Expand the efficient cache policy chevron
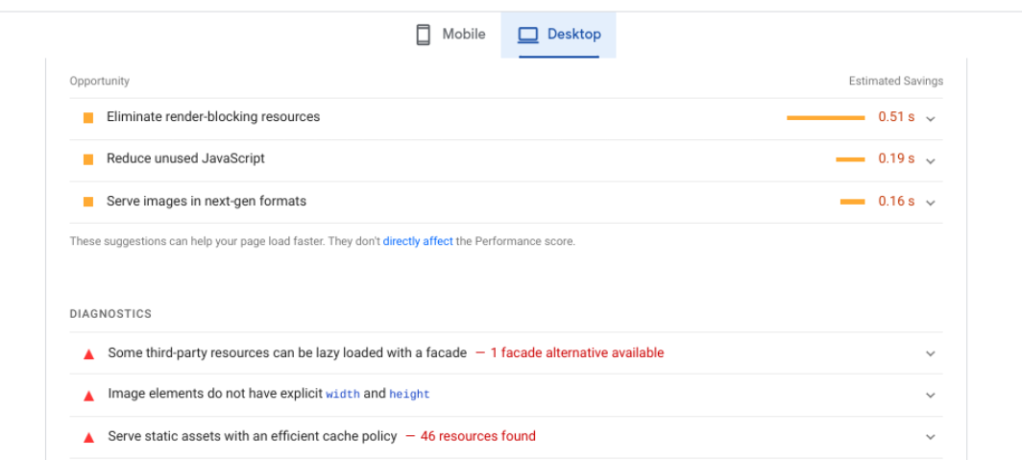The height and width of the screenshot is (460, 1022). click(x=930, y=437)
